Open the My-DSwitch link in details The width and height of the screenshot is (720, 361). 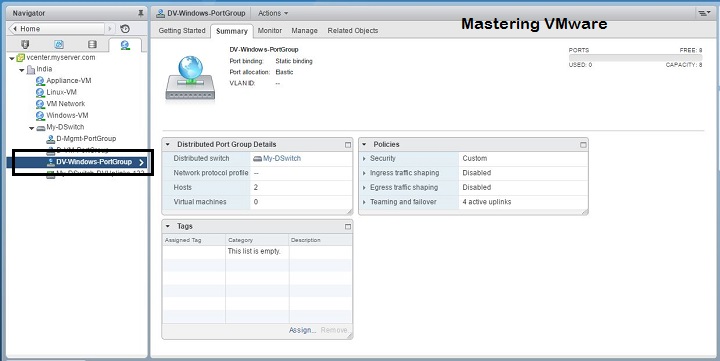[282, 158]
